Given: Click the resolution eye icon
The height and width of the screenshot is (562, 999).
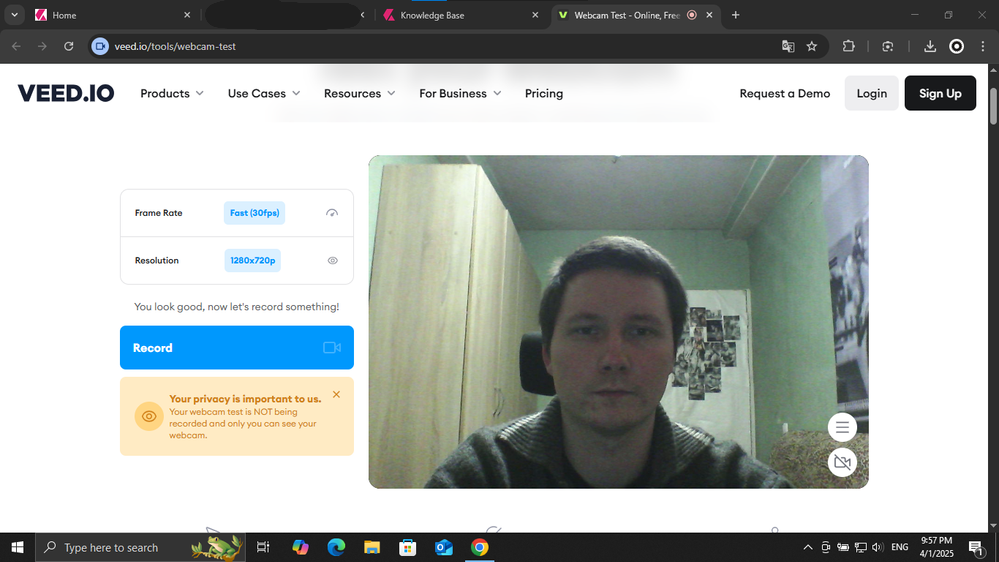Looking at the screenshot, I should (x=333, y=261).
